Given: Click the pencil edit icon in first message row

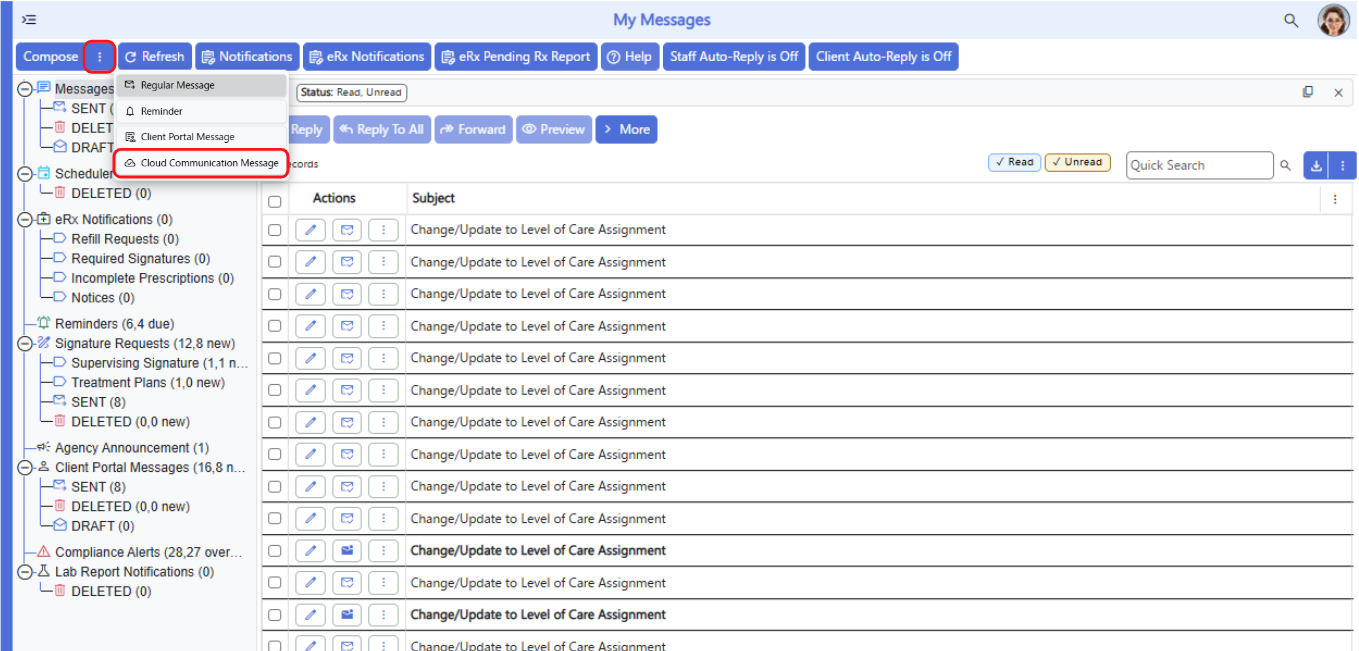Looking at the screenshot, I should (x=311, y=230).
